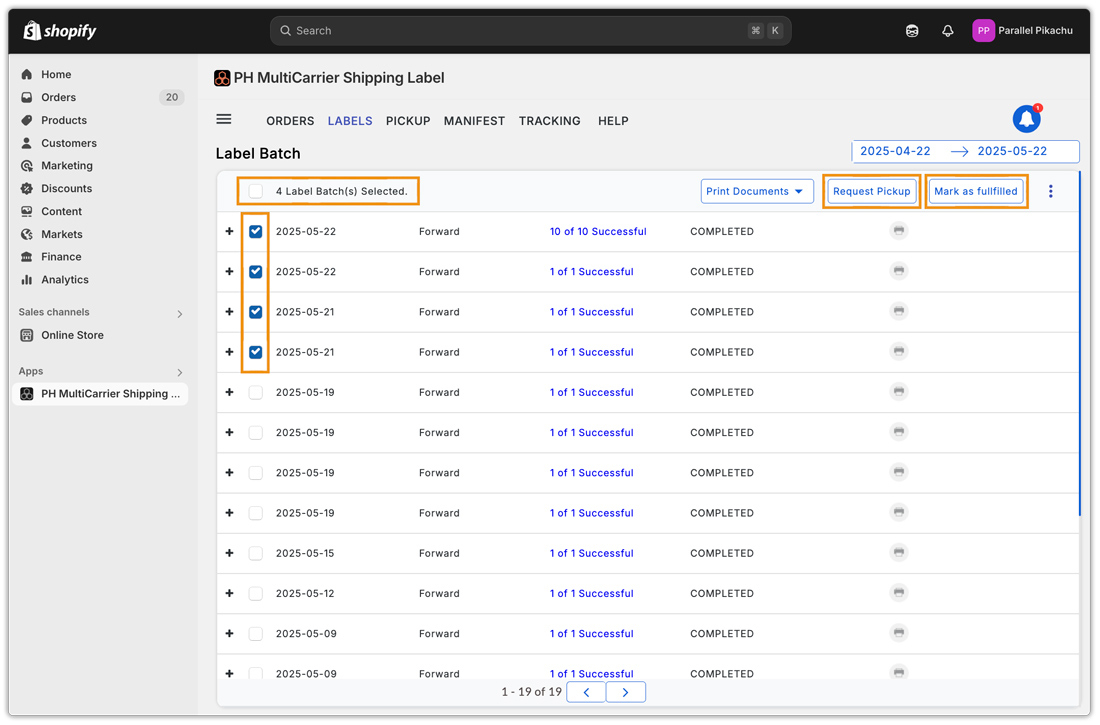Print the 10 of 10 Successful batch via printer icon

click(x=899, y=231)
